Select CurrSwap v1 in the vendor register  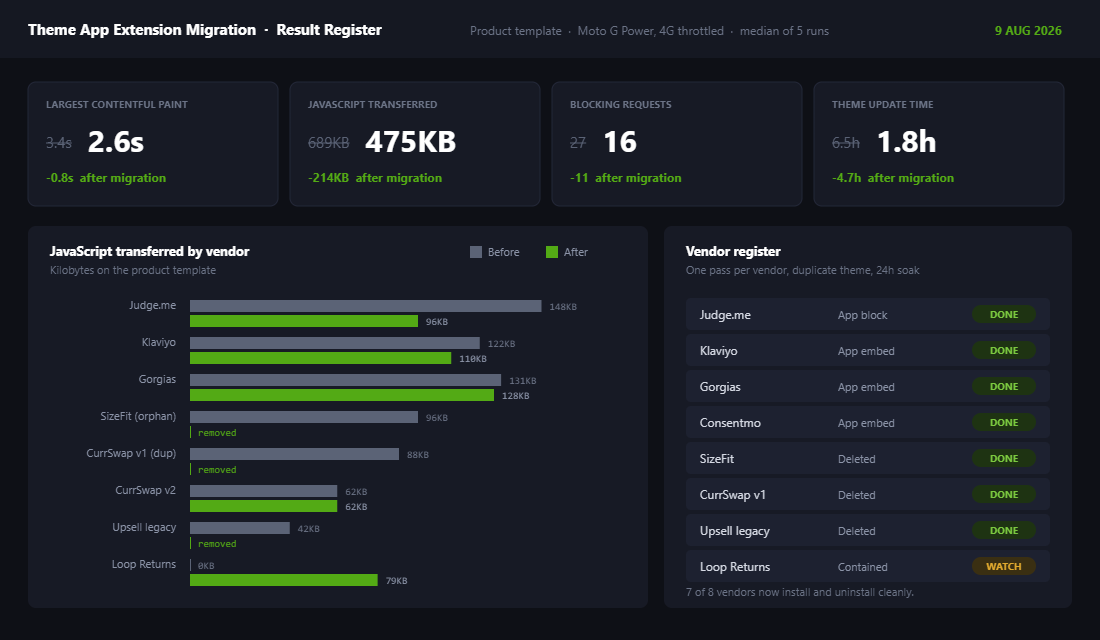868,495
